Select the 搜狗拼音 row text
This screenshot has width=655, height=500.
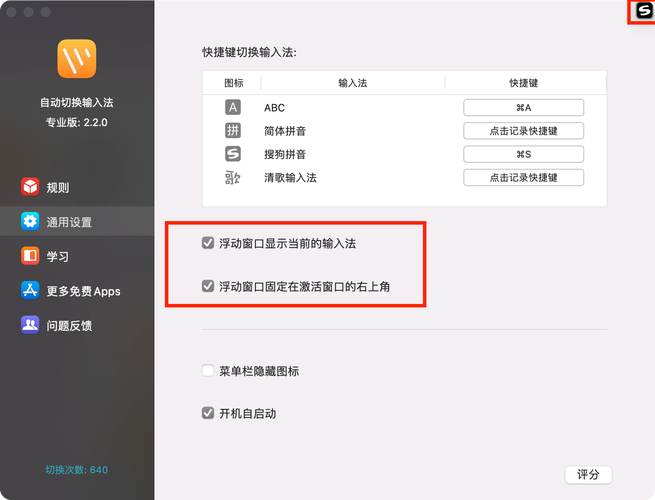click(285, 155)
